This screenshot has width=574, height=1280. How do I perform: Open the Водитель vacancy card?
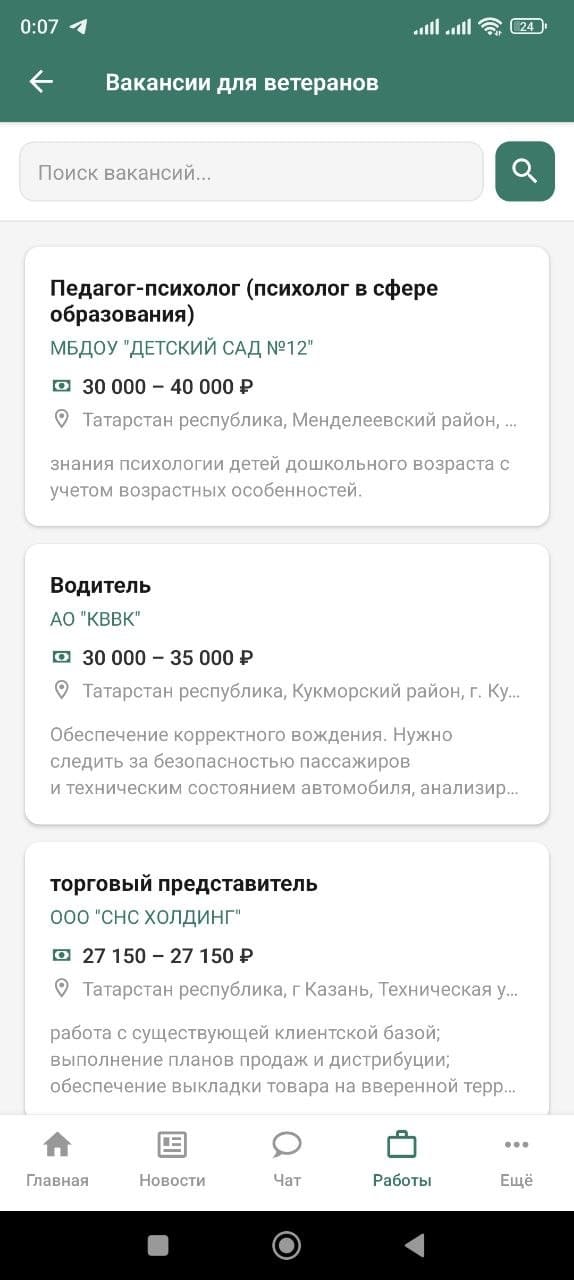click(x=287, y=684)
